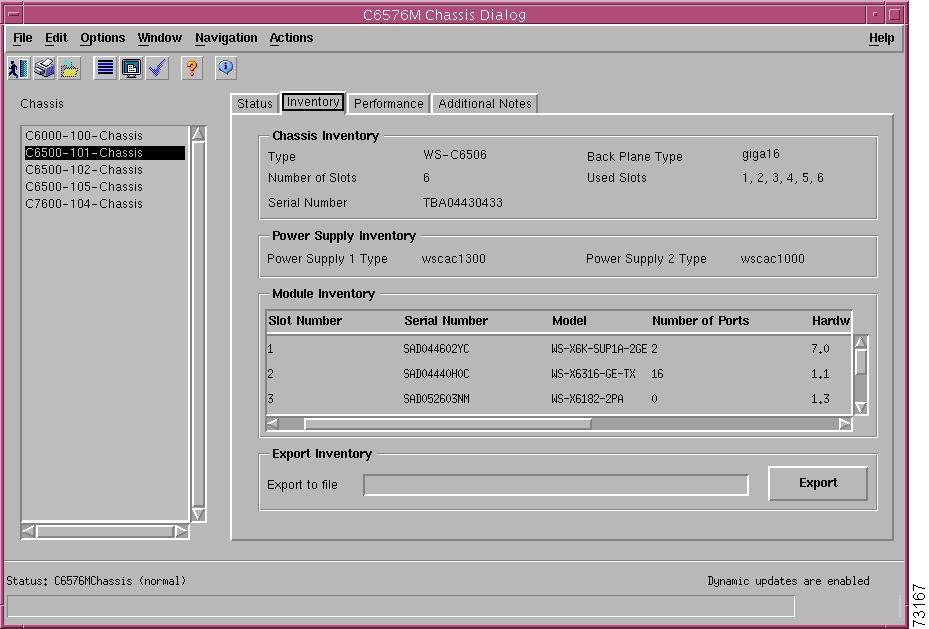Open the Window menu

click(x=159, y=38)
